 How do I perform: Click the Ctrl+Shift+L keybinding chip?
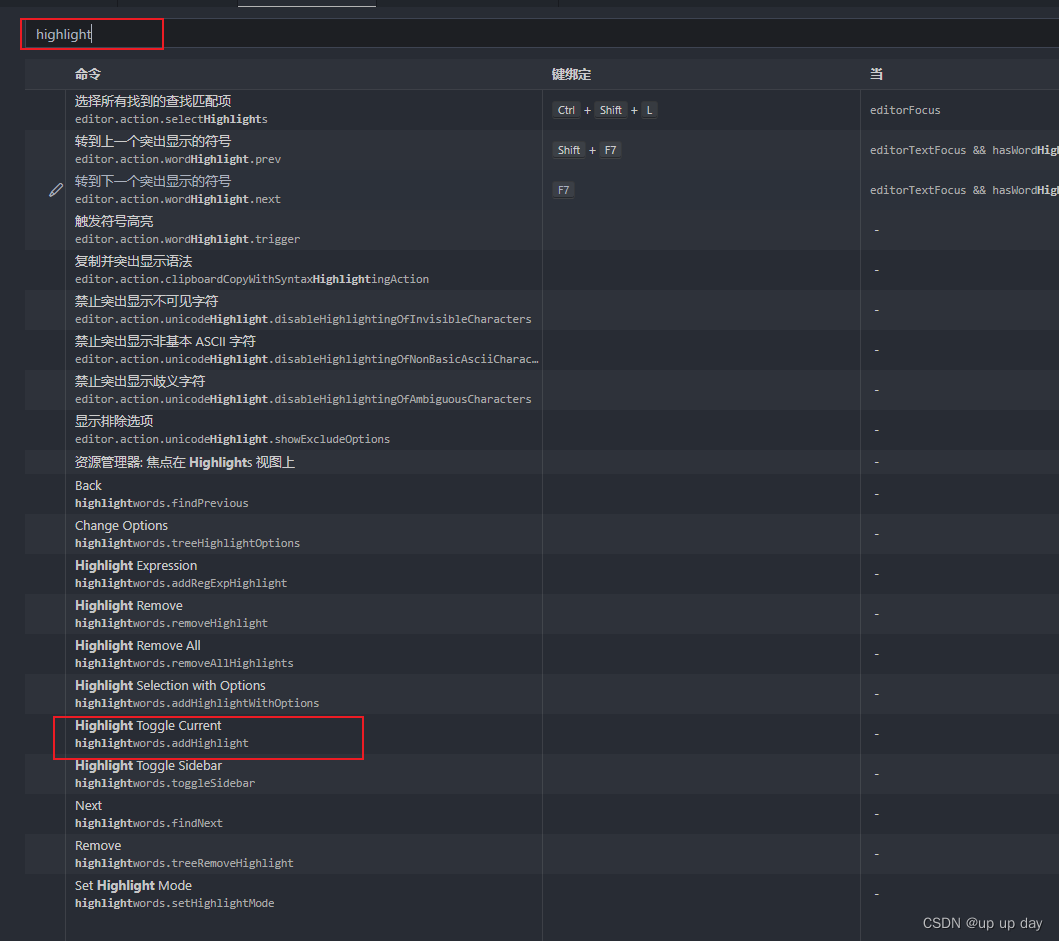(x=606, y=109)
